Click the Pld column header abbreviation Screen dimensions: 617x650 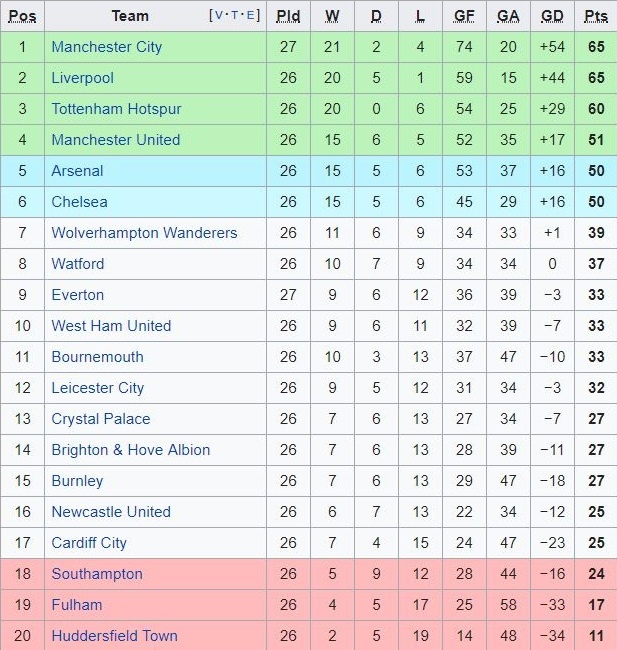point(288,16)
